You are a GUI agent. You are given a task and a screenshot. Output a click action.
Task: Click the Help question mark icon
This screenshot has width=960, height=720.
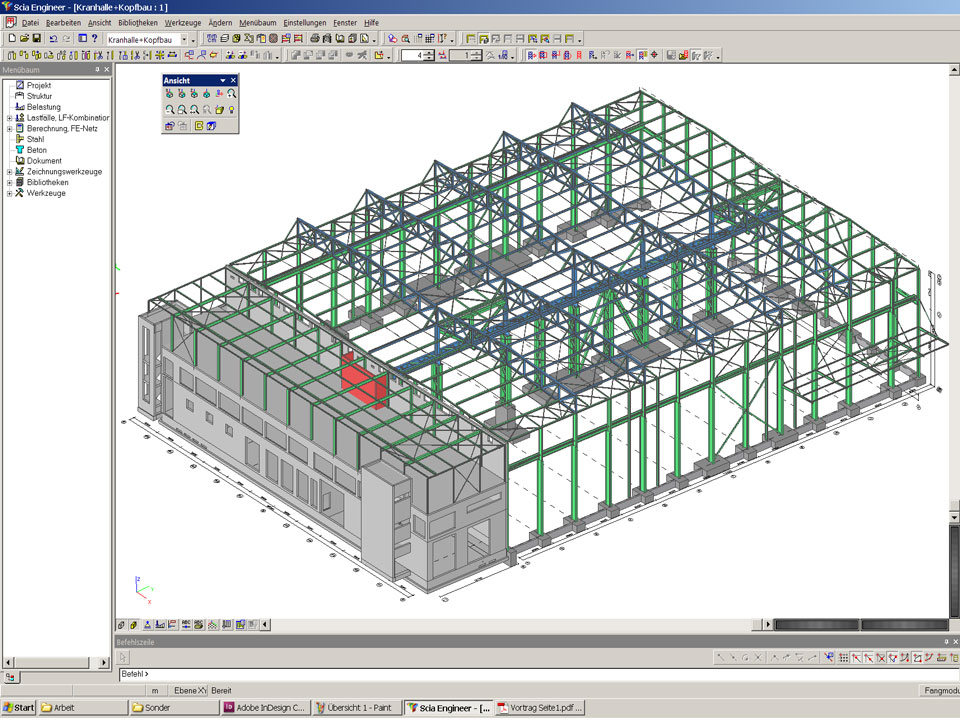tap(94, 38)
